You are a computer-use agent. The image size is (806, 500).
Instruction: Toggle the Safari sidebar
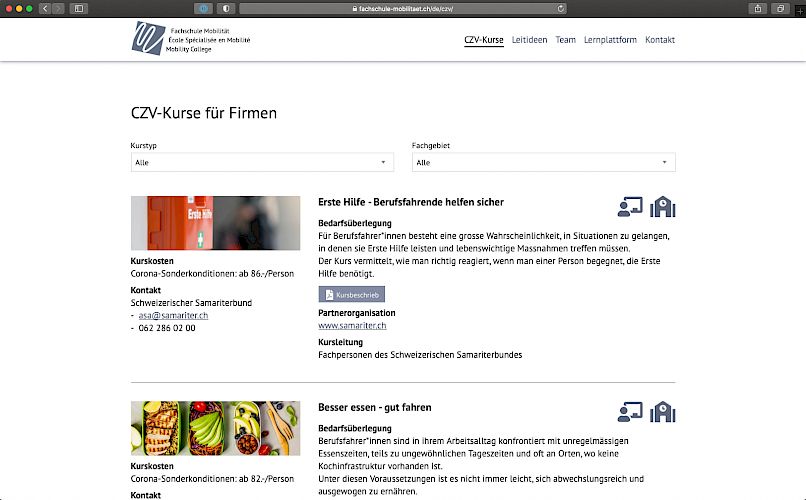(x=79, y=8)
